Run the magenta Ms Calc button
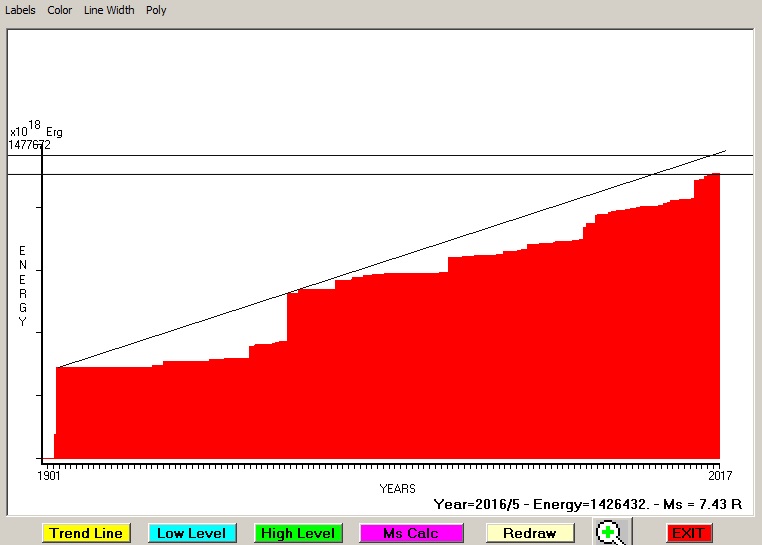The height and width of the screenshot is (545, 762). pyautogui.click(x=410, y=533)
